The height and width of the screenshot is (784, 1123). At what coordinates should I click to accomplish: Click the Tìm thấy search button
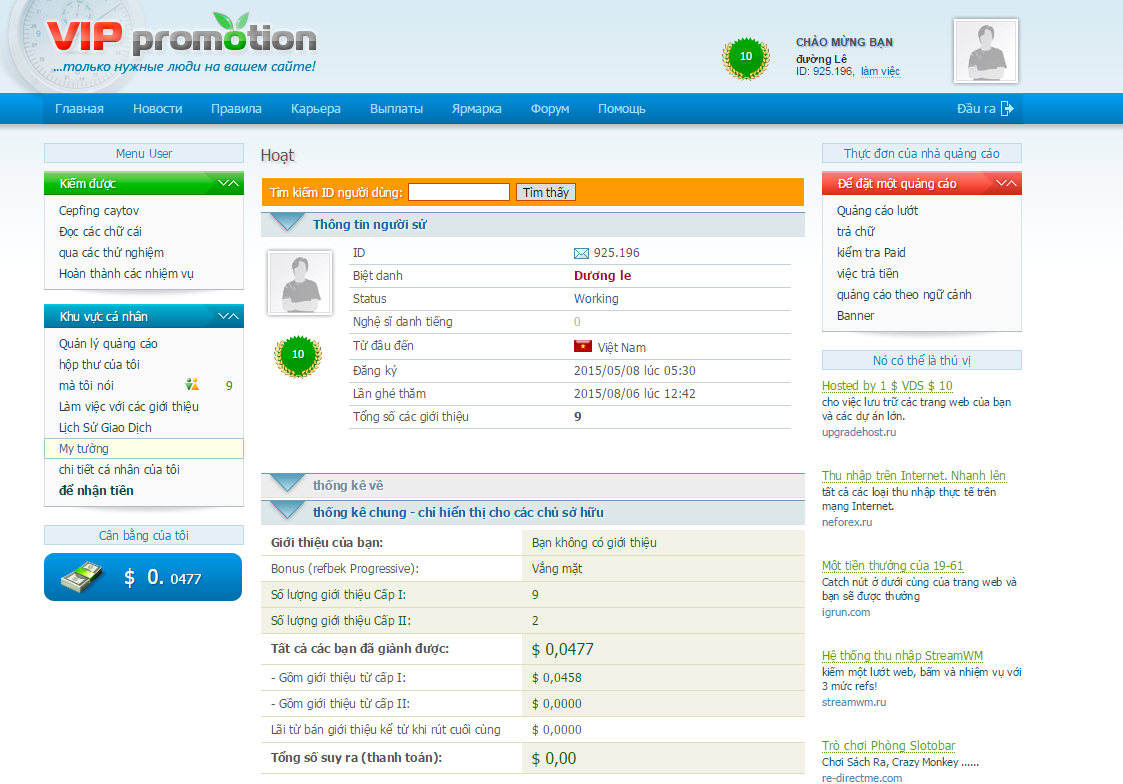pyautogui.click(x=546, y=192)
